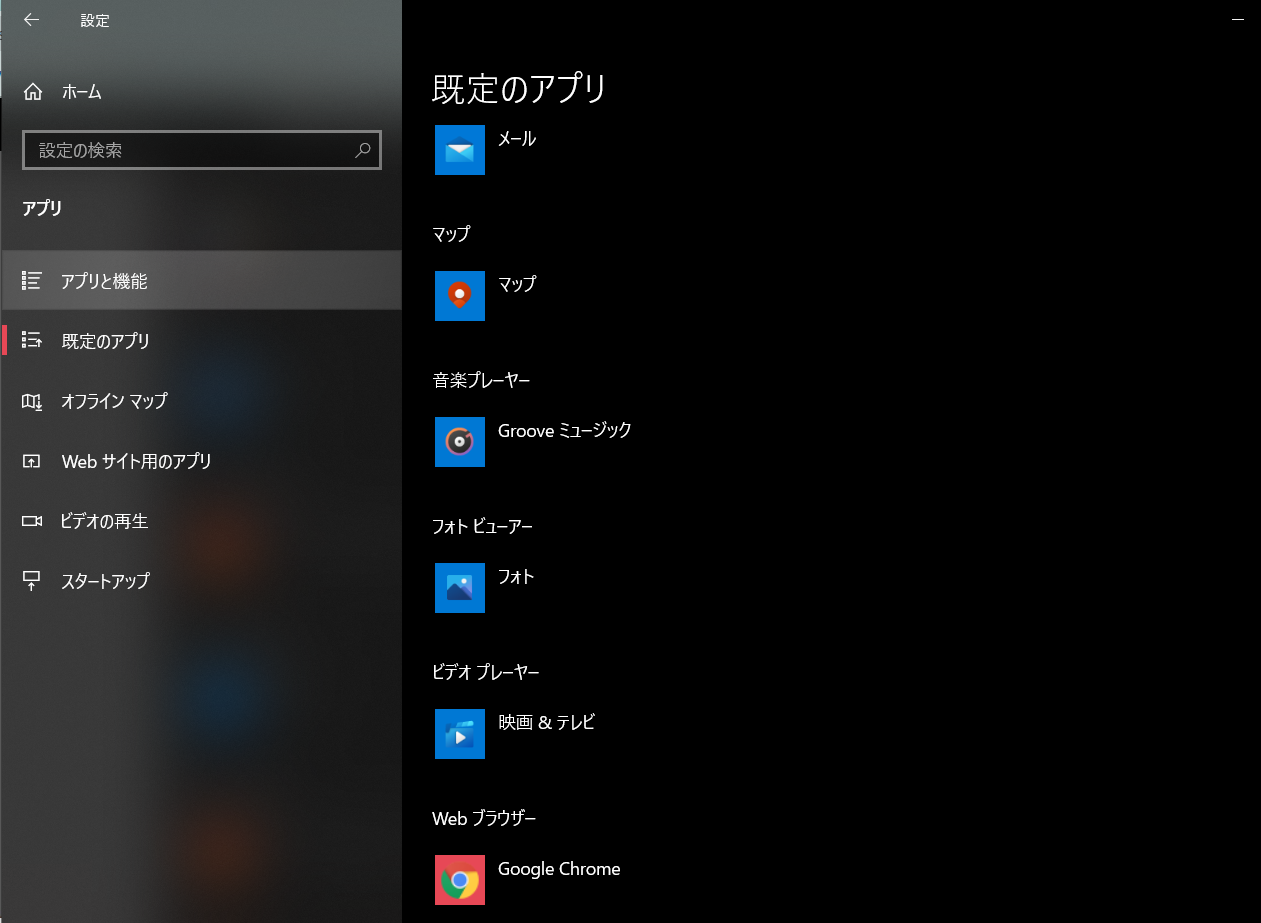Open Web サイト用のアプリ settings
Screen dimensions: 1261x923
pyautogui.click(x=201, y=461)
